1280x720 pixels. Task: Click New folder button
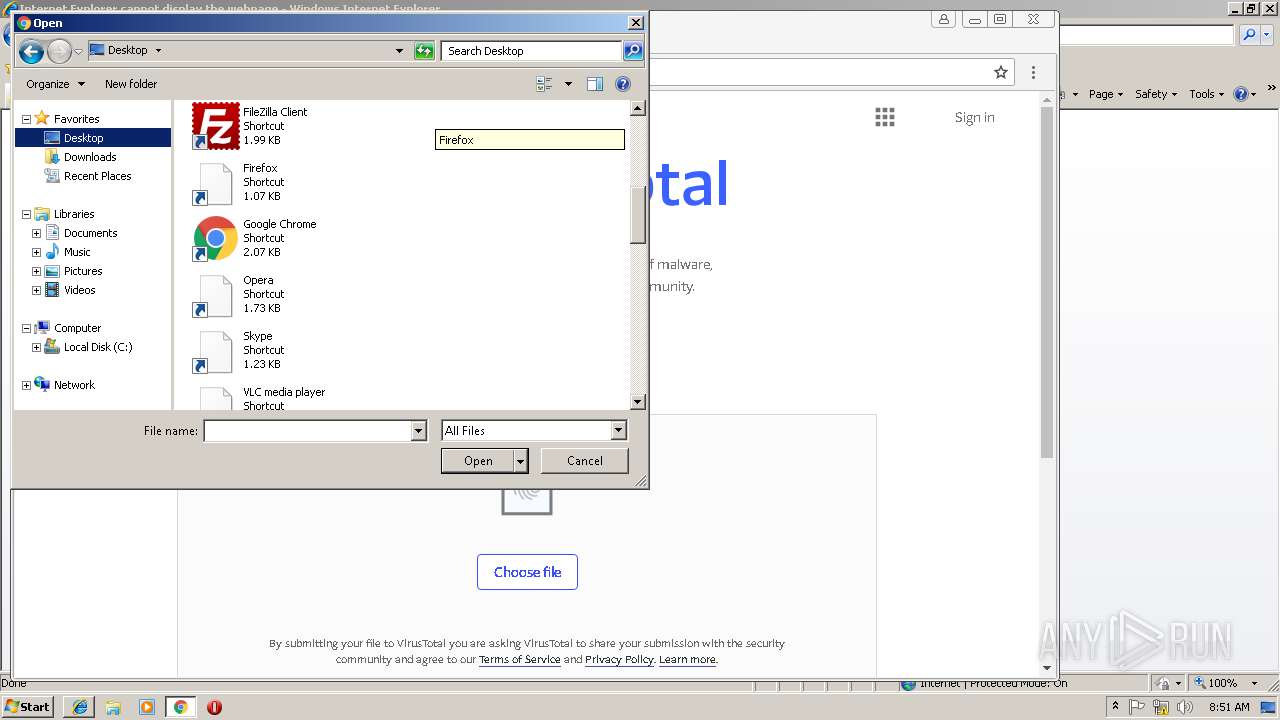[x=131, y=84]
